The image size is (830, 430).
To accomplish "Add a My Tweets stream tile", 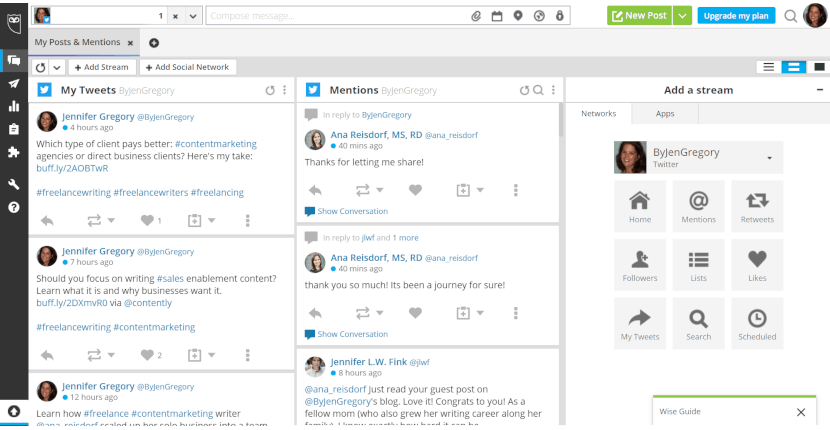I will 640,324.
